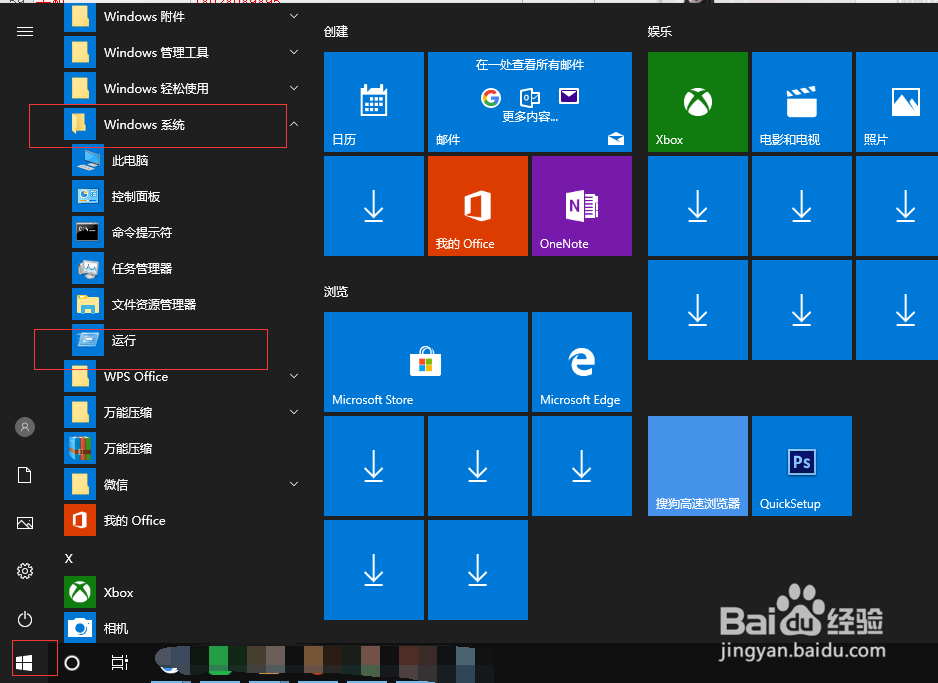938x683 pixels.
Task: Click the Power button icon
Action: click(x=25, y=619)
